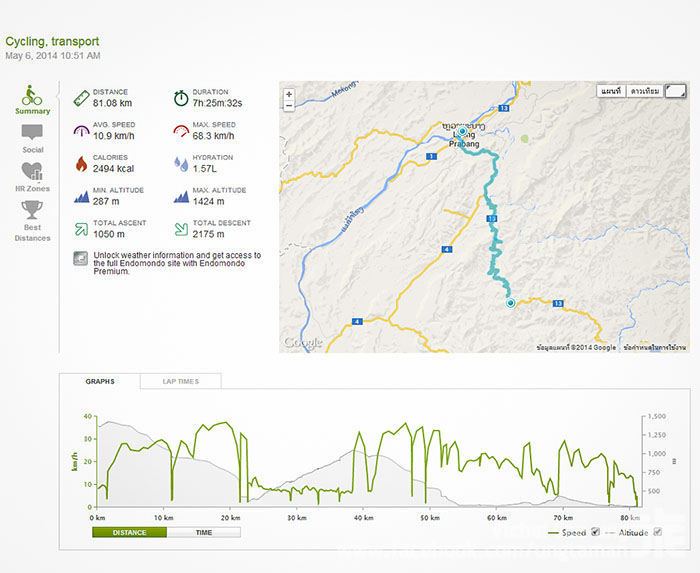This screenshot has width=700, height=573.
Task: Click the calories flame icon
Action: click(x=81, y=164)
